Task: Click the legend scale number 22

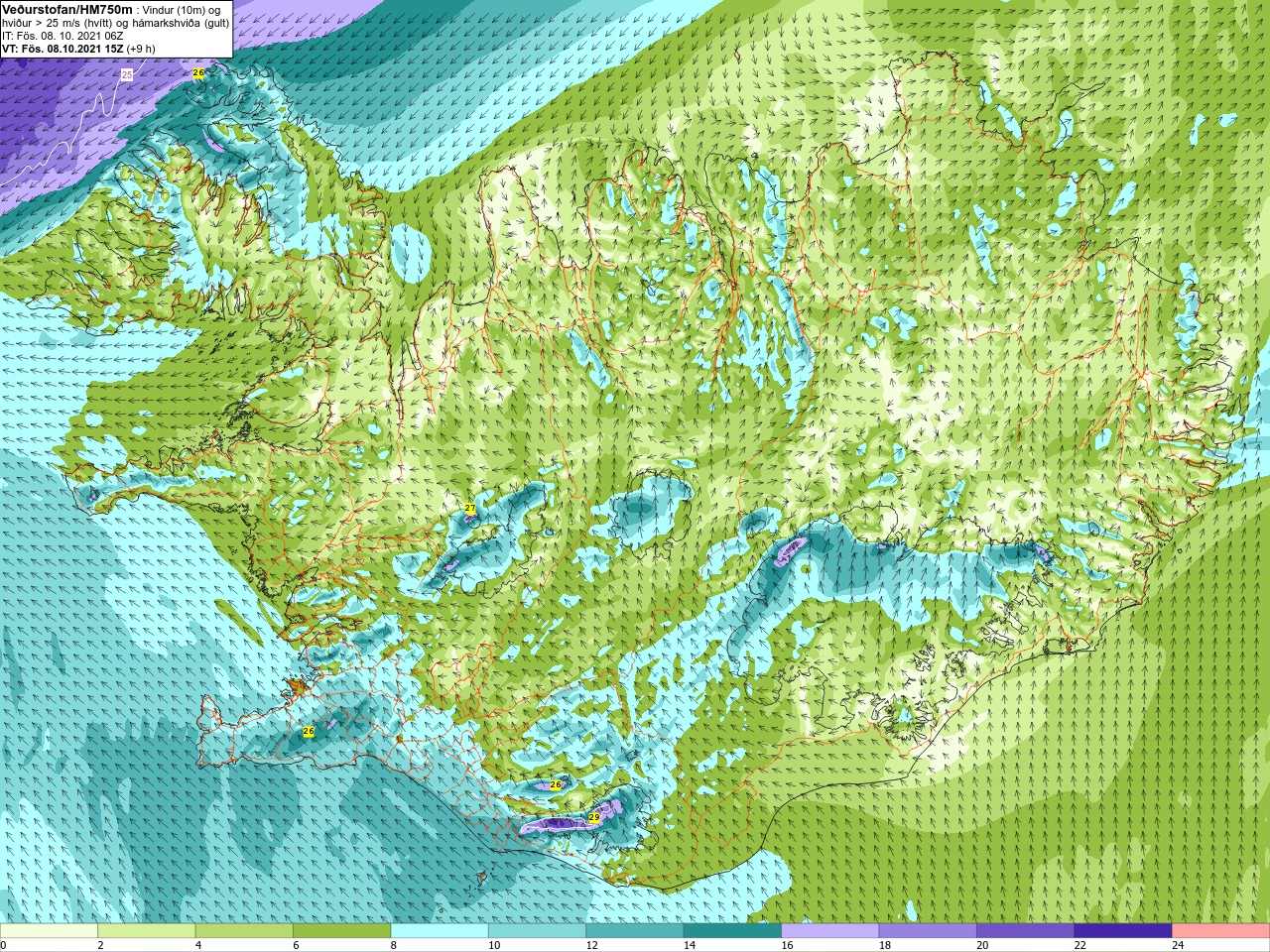Action: pyautogui.click(x=1079, y=945)
